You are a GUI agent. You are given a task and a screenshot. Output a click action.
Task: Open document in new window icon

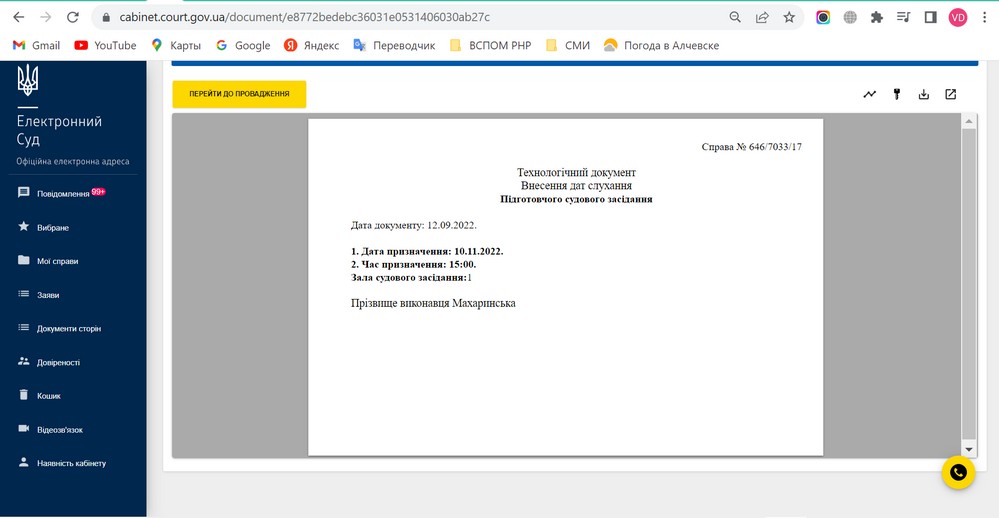coord(951,94)
